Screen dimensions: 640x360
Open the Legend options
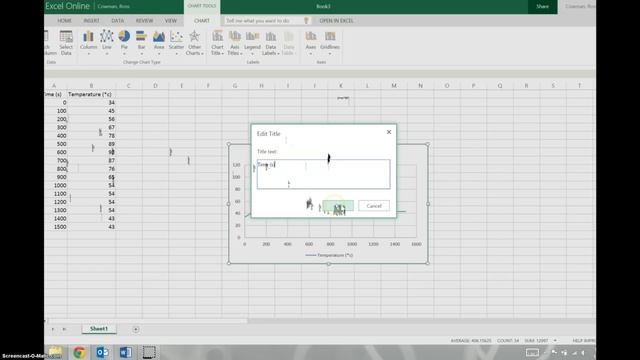click(252, 42)
